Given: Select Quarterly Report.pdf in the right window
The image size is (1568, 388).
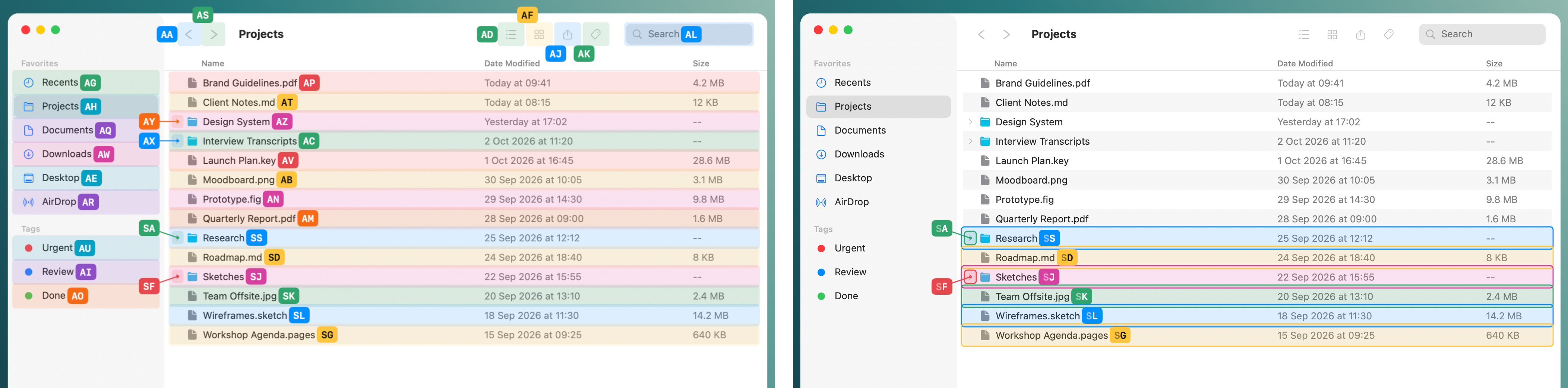Looking at the screenshot, I should click(x=1258, y=219).
